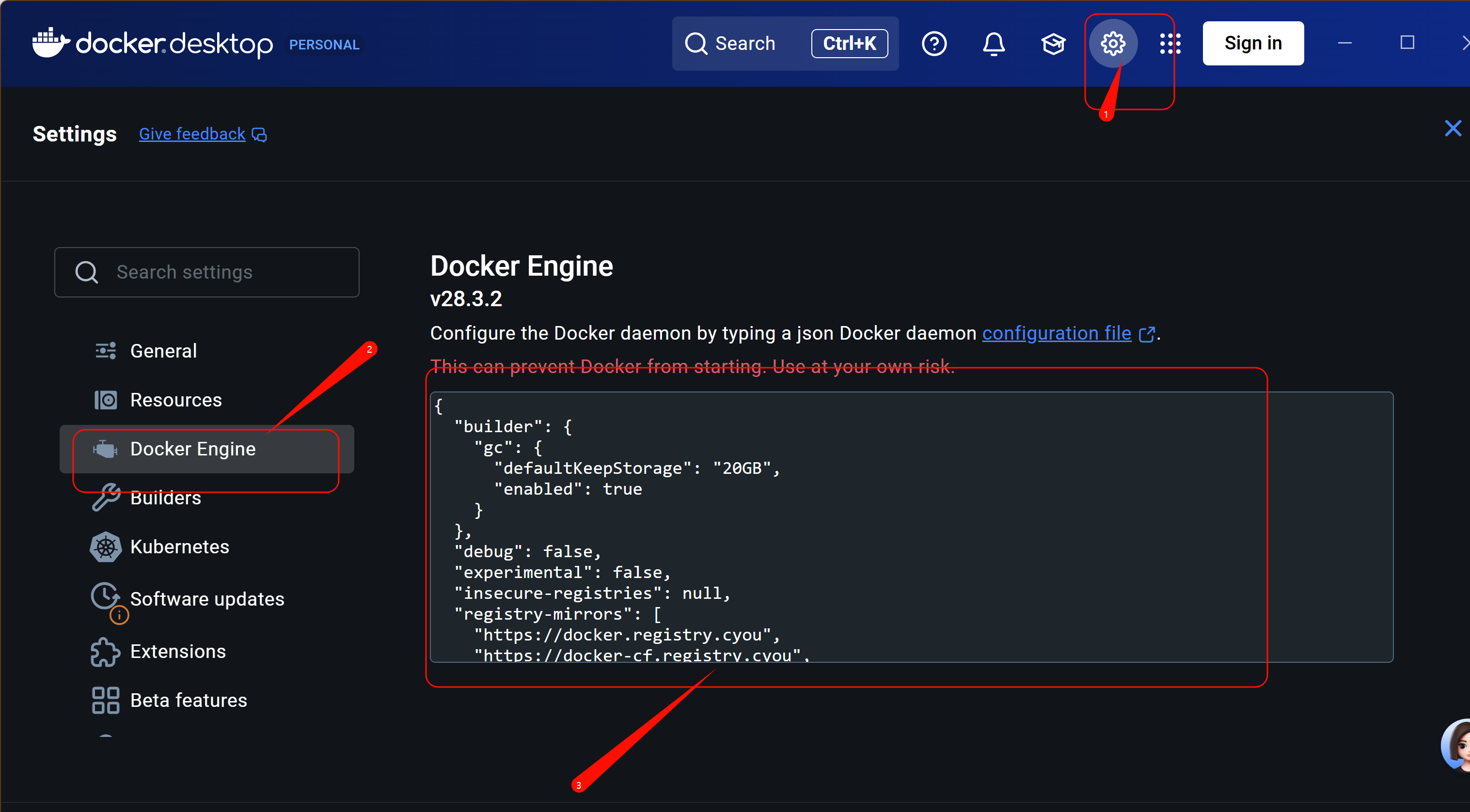
Task: Click inside the daemon JSON editor
Action: (x=911, y=527)
